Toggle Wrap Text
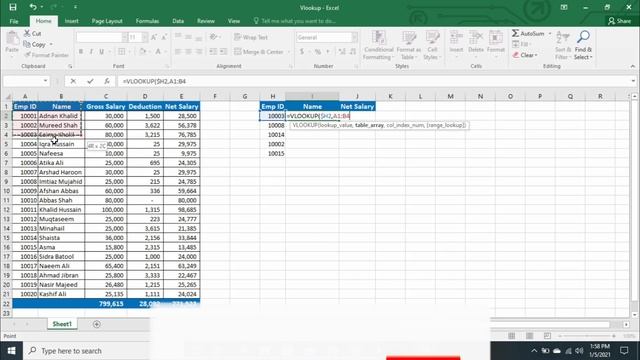Viewport: 640px width, 360px height. pos(251,37)
